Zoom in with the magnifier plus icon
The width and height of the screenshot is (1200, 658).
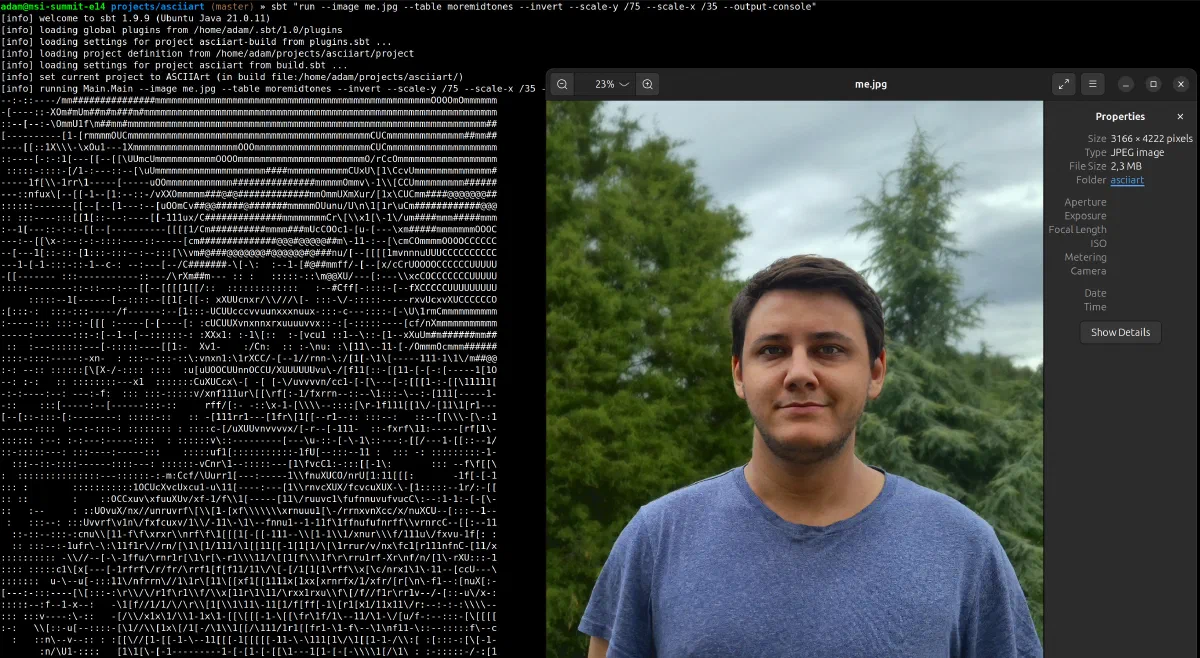coord(648,85)
